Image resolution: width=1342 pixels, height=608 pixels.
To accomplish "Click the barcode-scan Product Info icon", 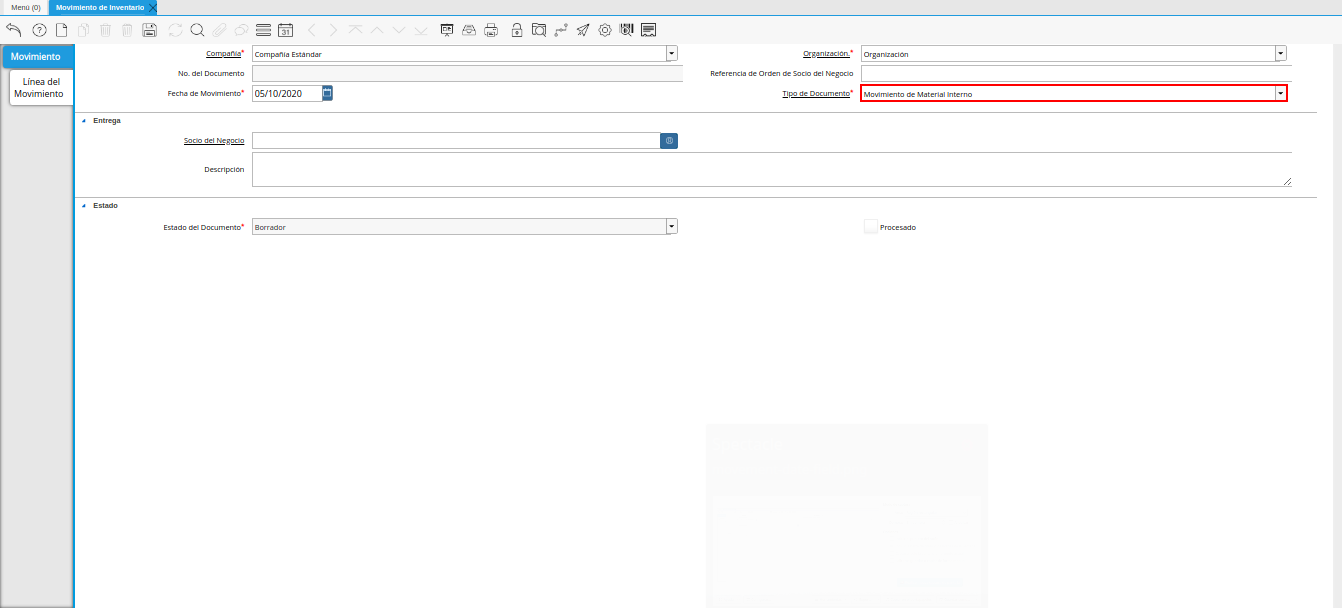I will coord(627,30).
